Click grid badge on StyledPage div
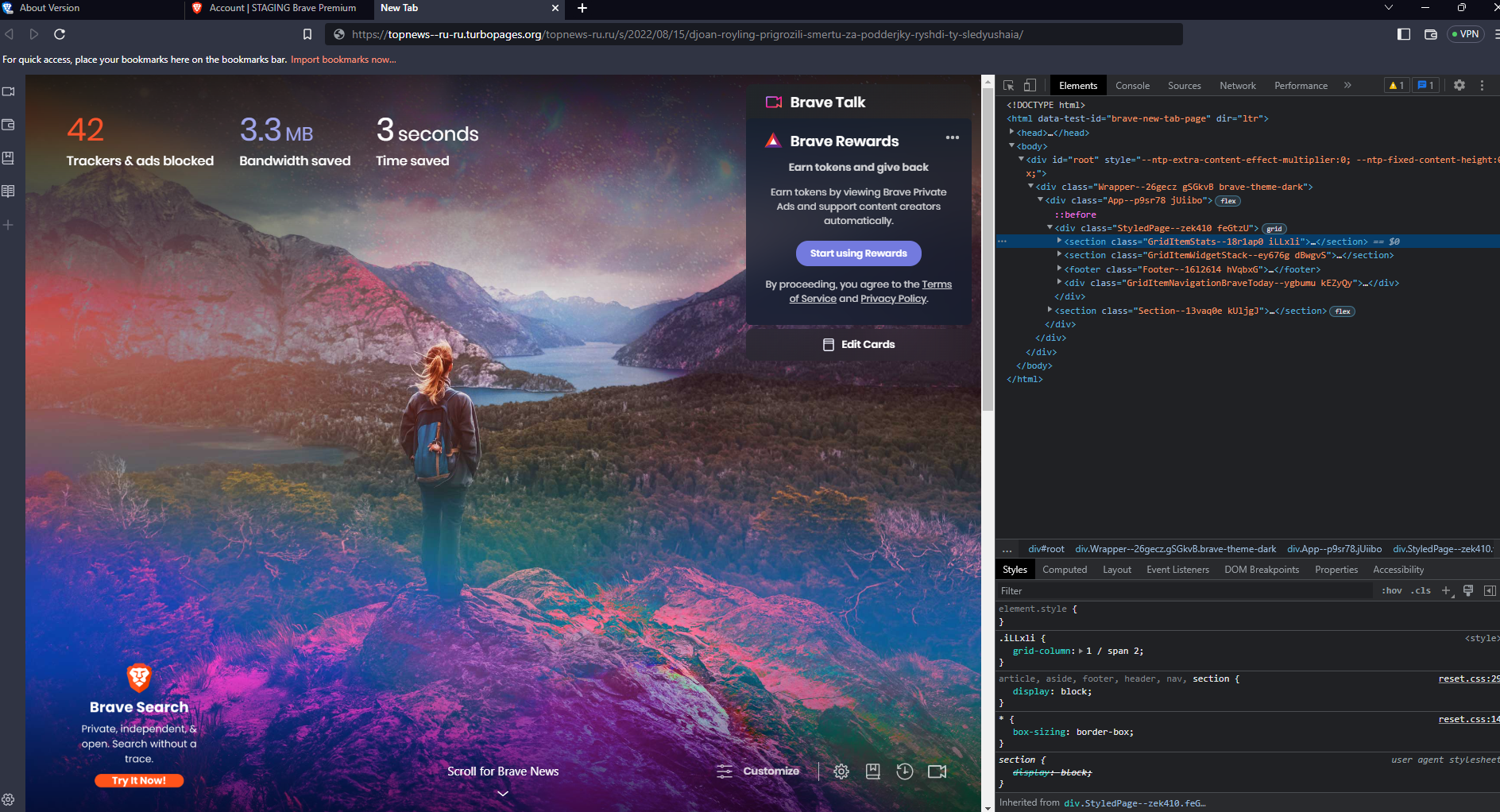The width and height of the screenshot is (1500, 812). point(1274,229)
